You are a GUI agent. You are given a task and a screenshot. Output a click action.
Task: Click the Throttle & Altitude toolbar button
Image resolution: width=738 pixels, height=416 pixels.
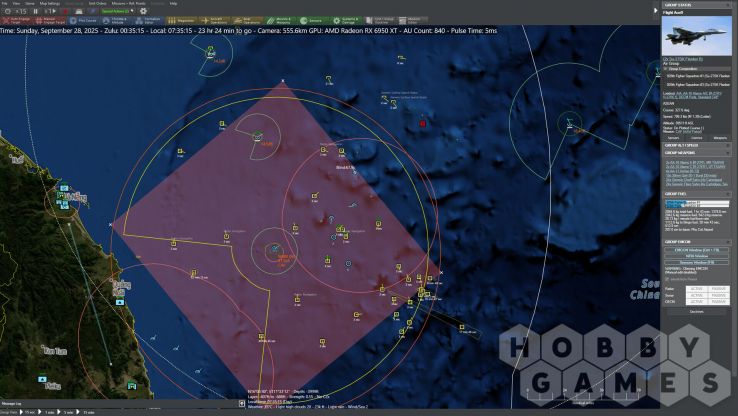(116, 21)
